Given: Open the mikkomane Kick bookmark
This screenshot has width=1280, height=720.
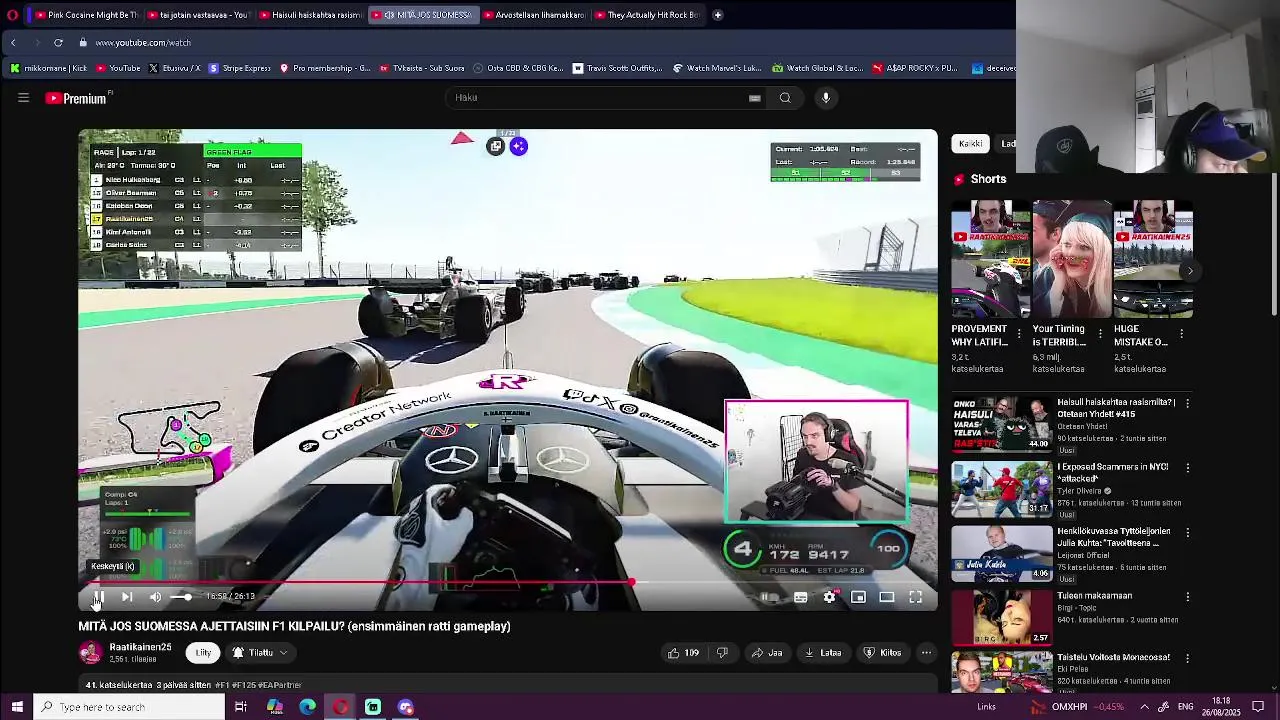Looking at the screenshot, I should pyautogui.click(x=48, y=68).
